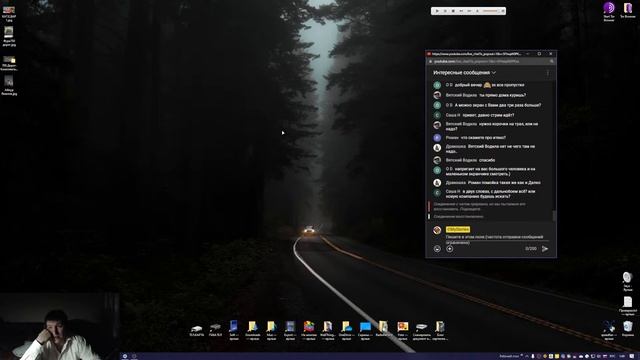
Task: Select the blue desktop folder shortcut icon
Action: coord(365,330)
